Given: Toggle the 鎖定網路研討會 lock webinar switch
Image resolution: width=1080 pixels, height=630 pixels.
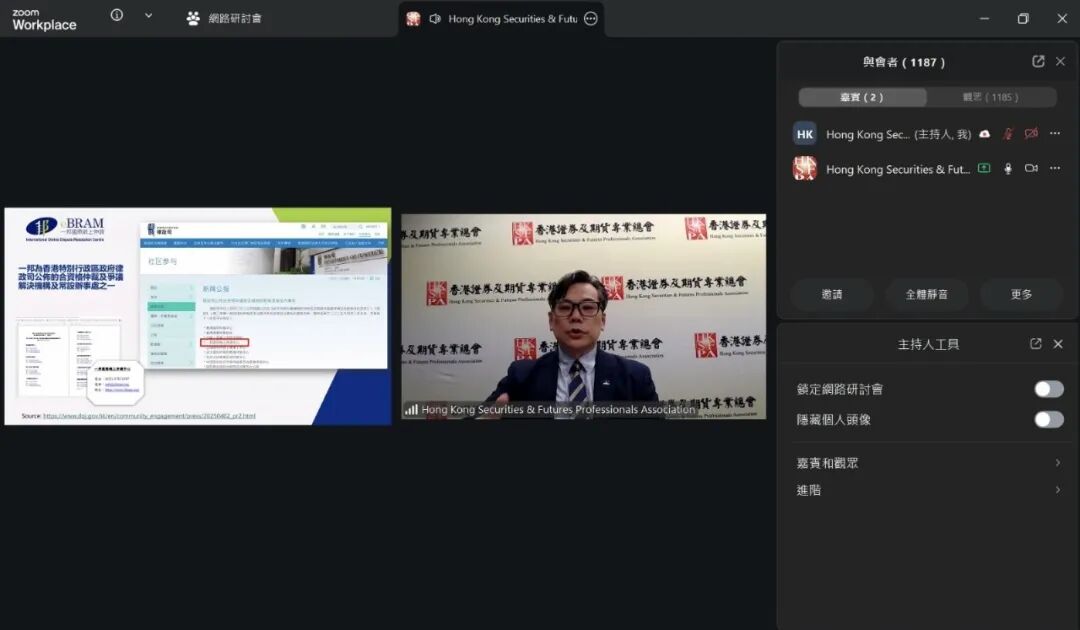Looking at the screenshot, I should pos(1048,389).
